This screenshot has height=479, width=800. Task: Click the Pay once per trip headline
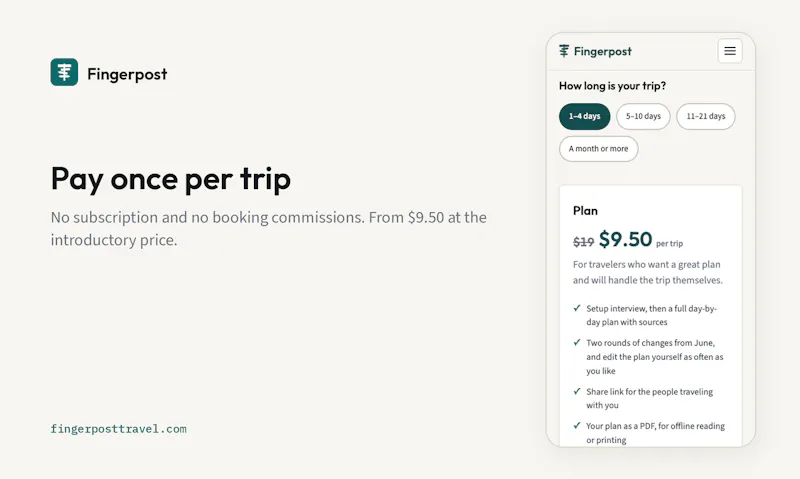[x=171, y=179]
